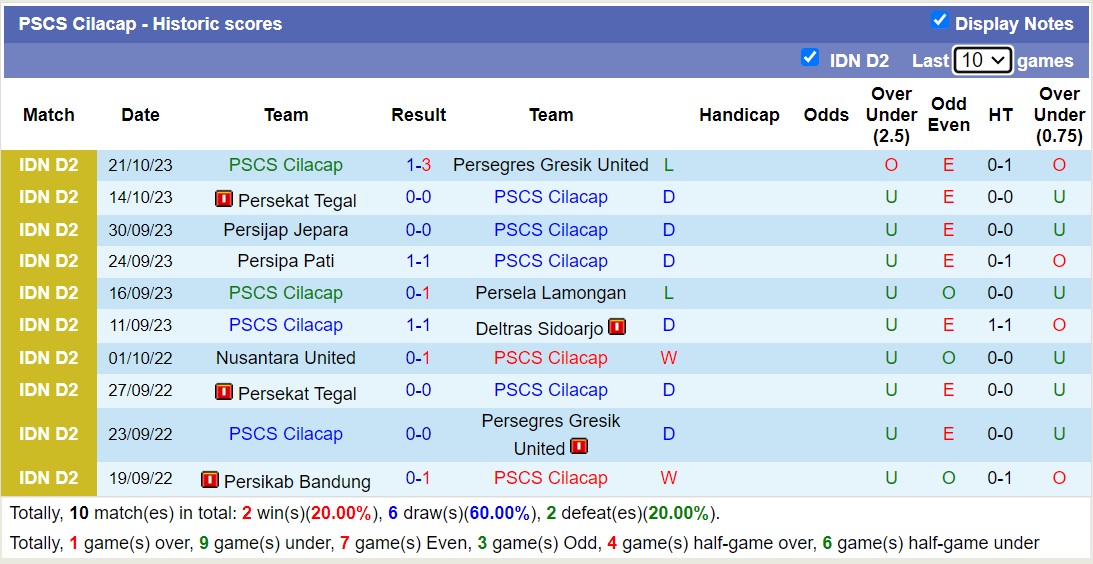This screenshot has height=564, width=1093.
Task: Click the Over Under (2.5) column header
Action: pyautogui.click(x=892, y=115)
